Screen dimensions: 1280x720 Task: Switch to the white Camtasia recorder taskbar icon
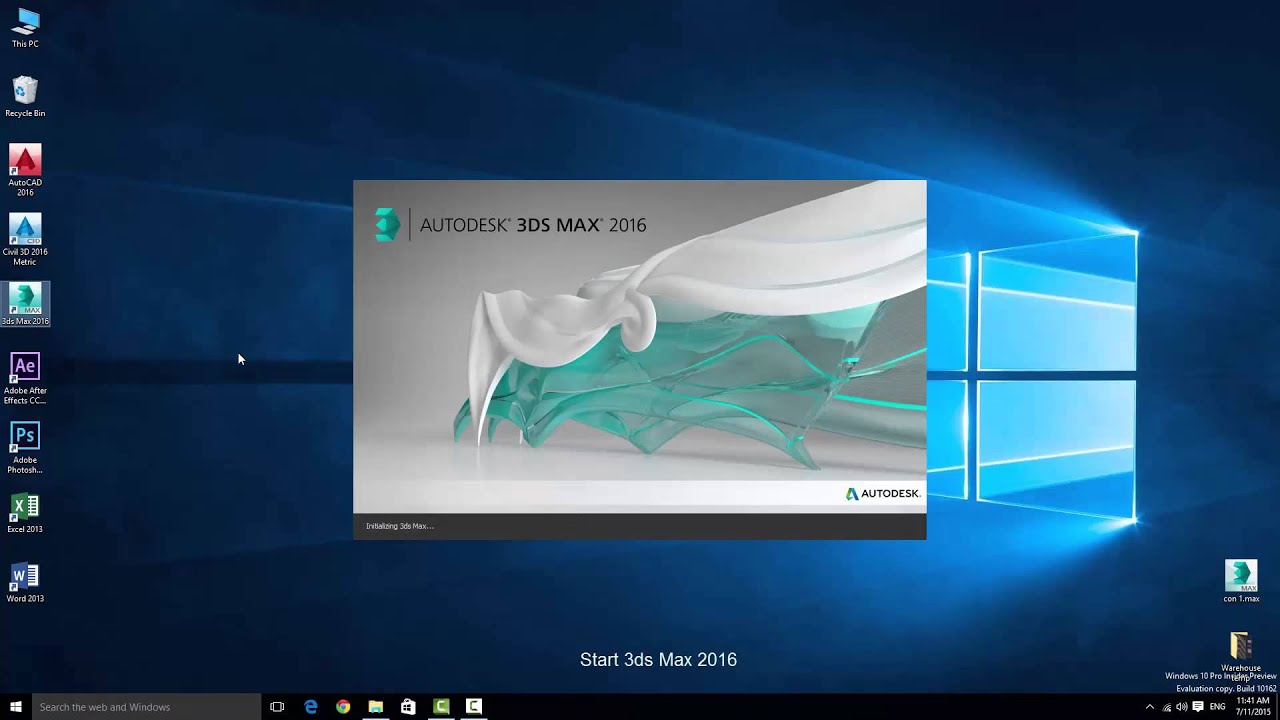pyautogui.click(x=474, y=707)
